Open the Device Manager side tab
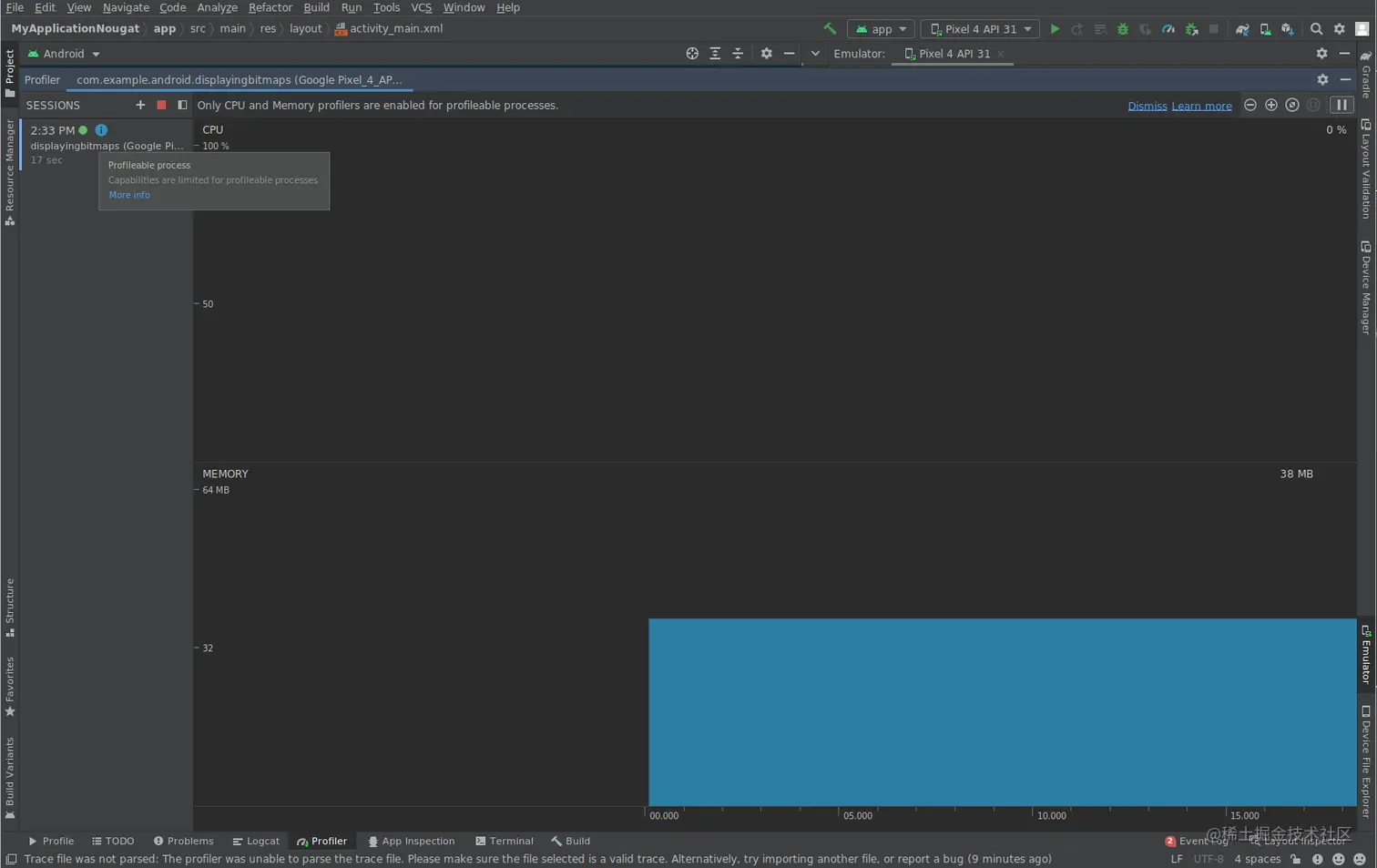Viewport: 1377px width, 868px height. pos(1366,289)
